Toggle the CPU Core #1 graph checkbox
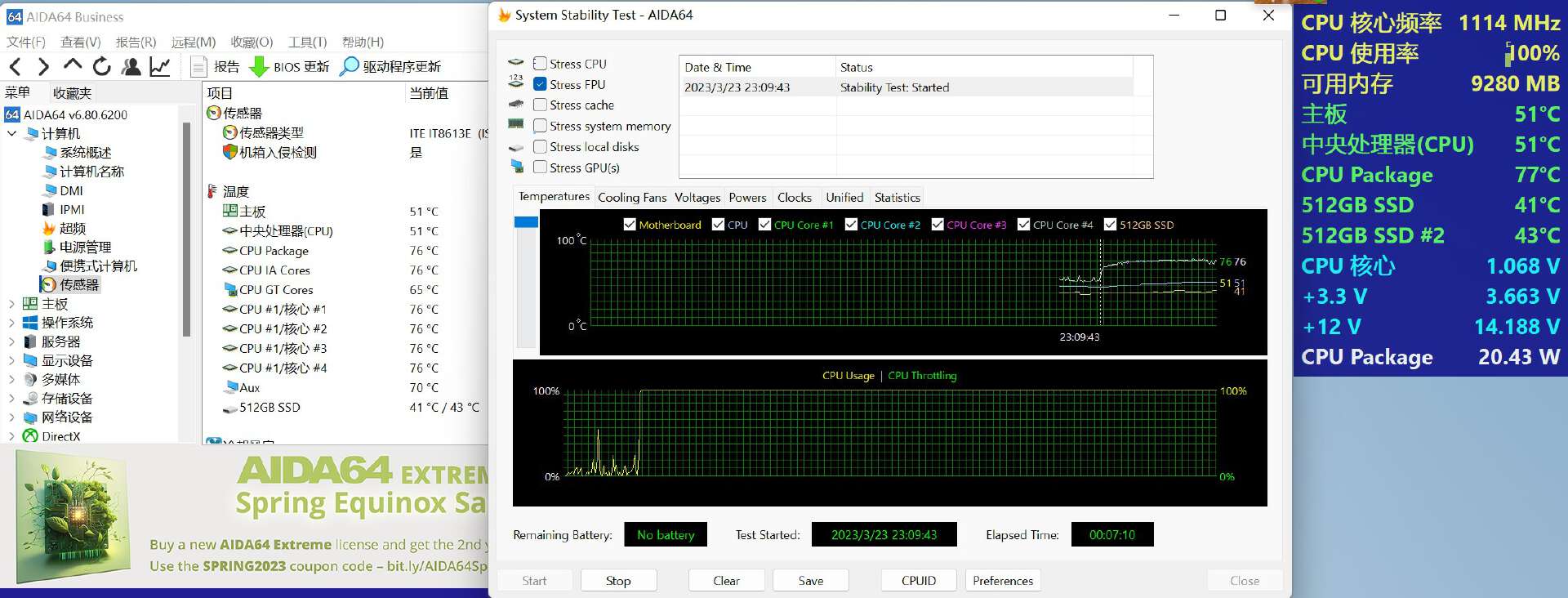 pyautogui.click(x=764, y=225)
